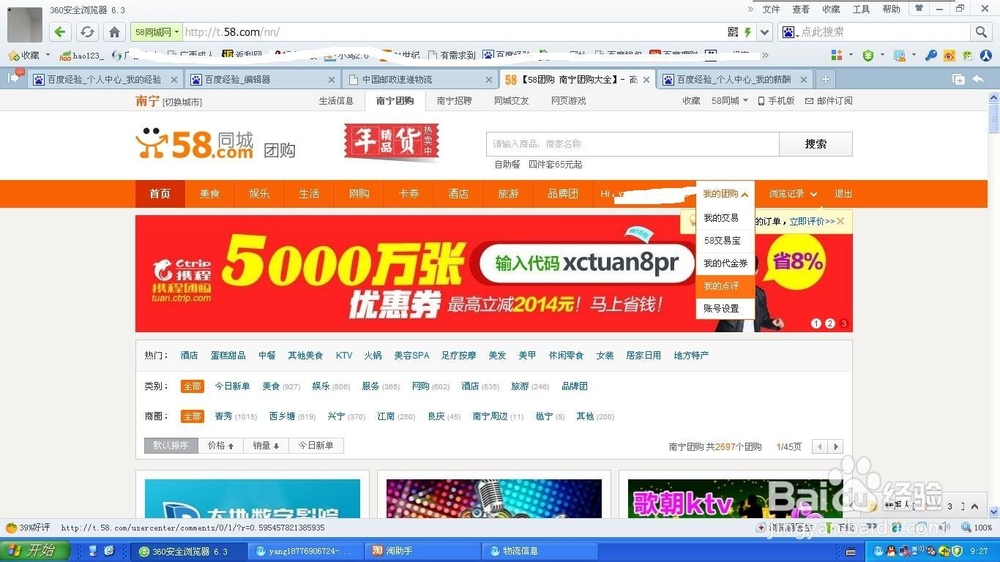Open the hao123 bookmark

tap(81, 55)
